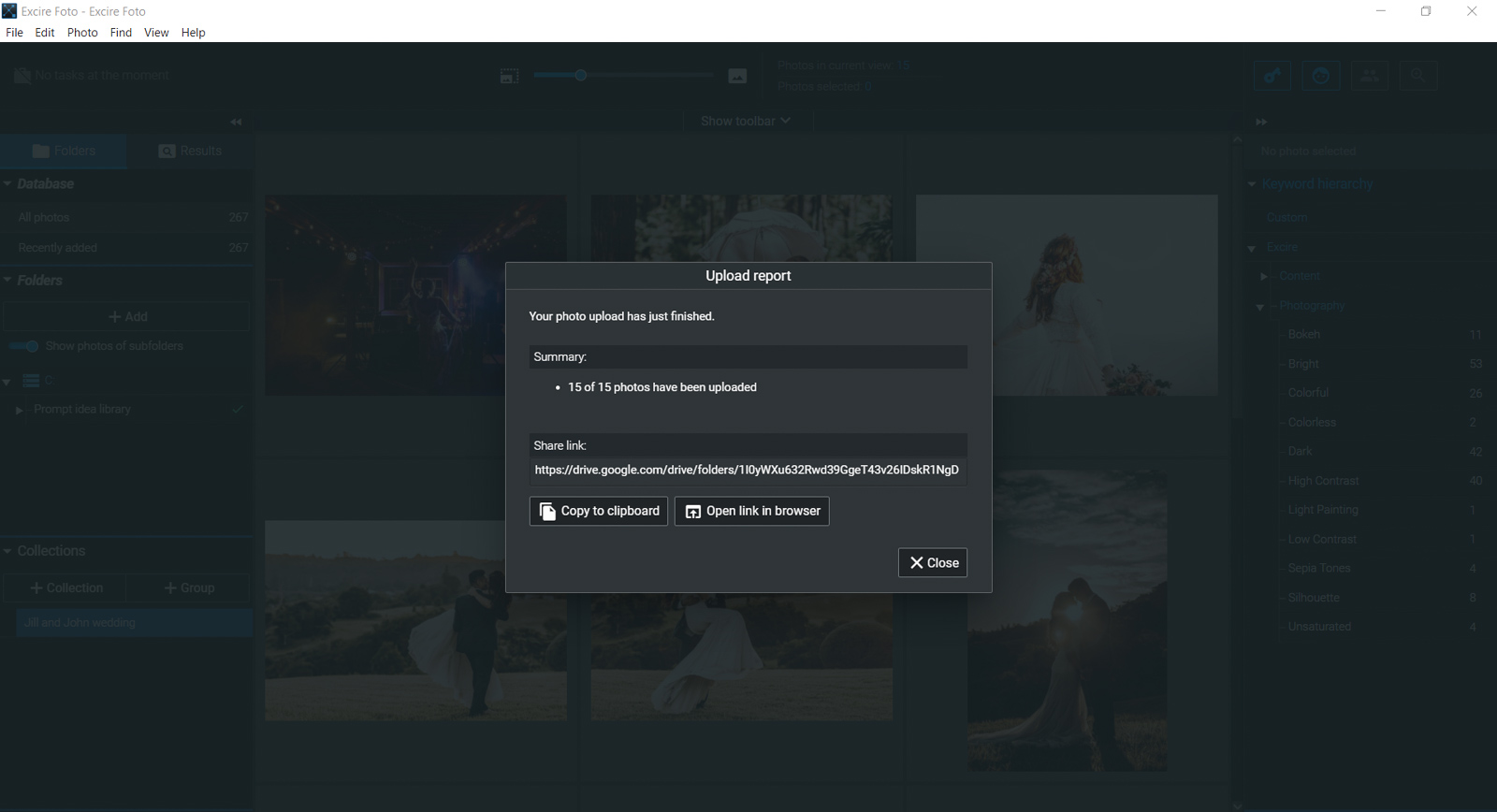1497x812 pixels.
Task: Close the Upload report dialog
Action: 933,562
